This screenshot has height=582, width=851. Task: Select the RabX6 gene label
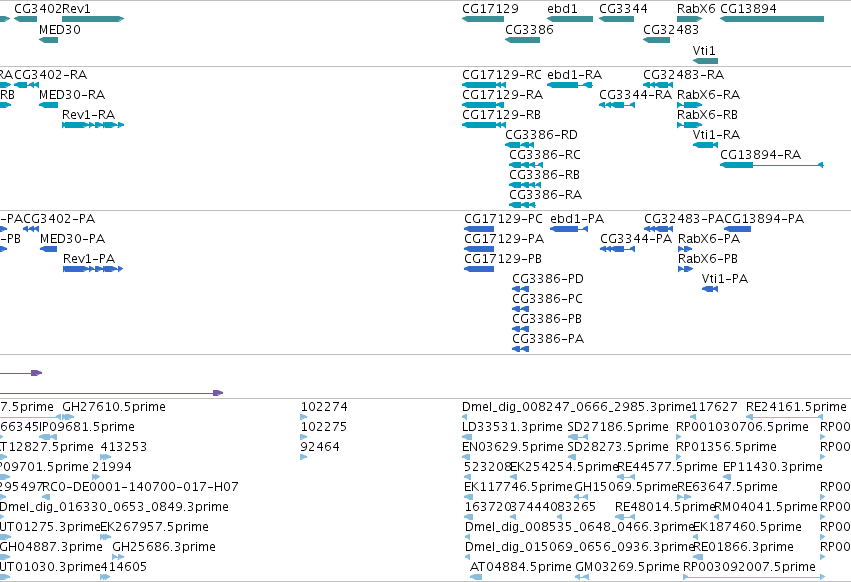[696, 9]
